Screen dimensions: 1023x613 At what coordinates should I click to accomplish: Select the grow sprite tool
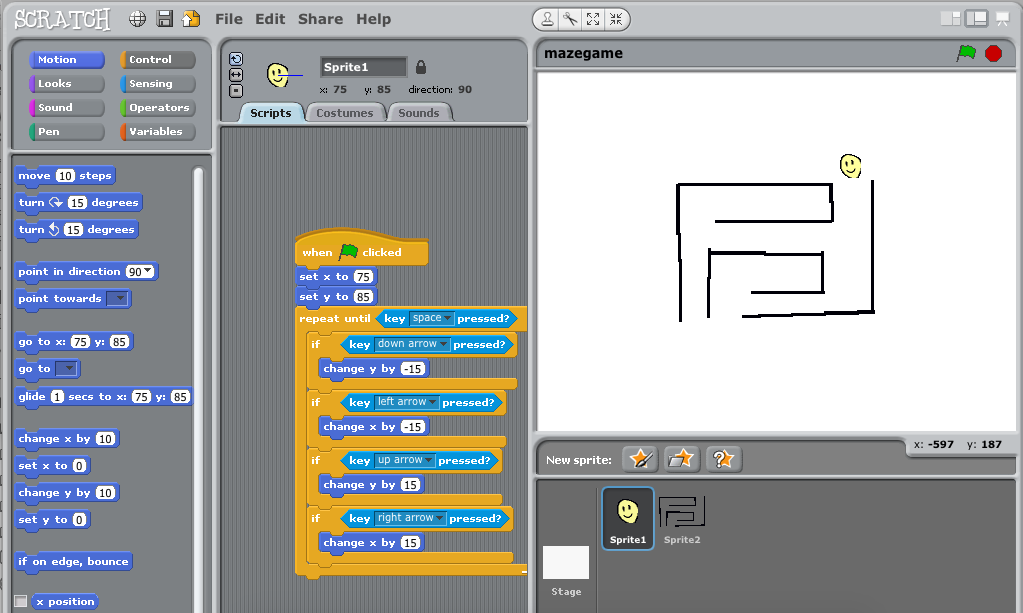tap(592, 18)
